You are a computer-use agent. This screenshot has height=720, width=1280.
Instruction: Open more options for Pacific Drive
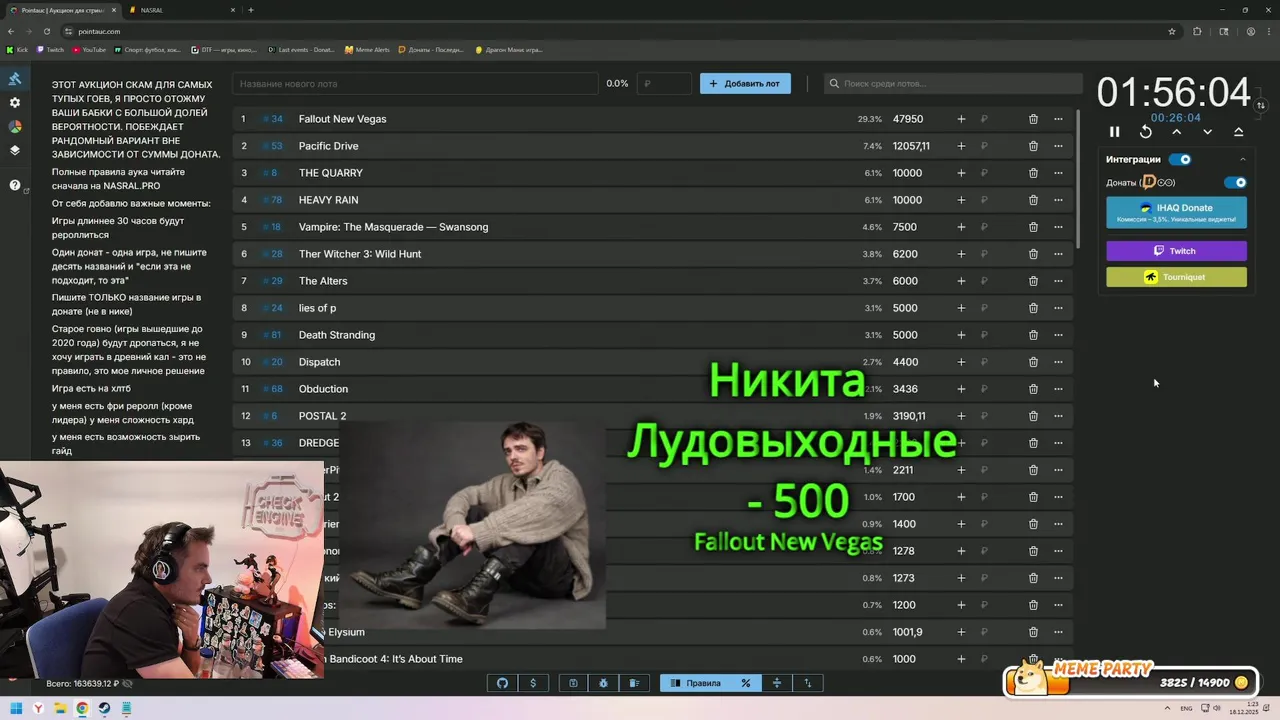click(x=1058, y=146)
